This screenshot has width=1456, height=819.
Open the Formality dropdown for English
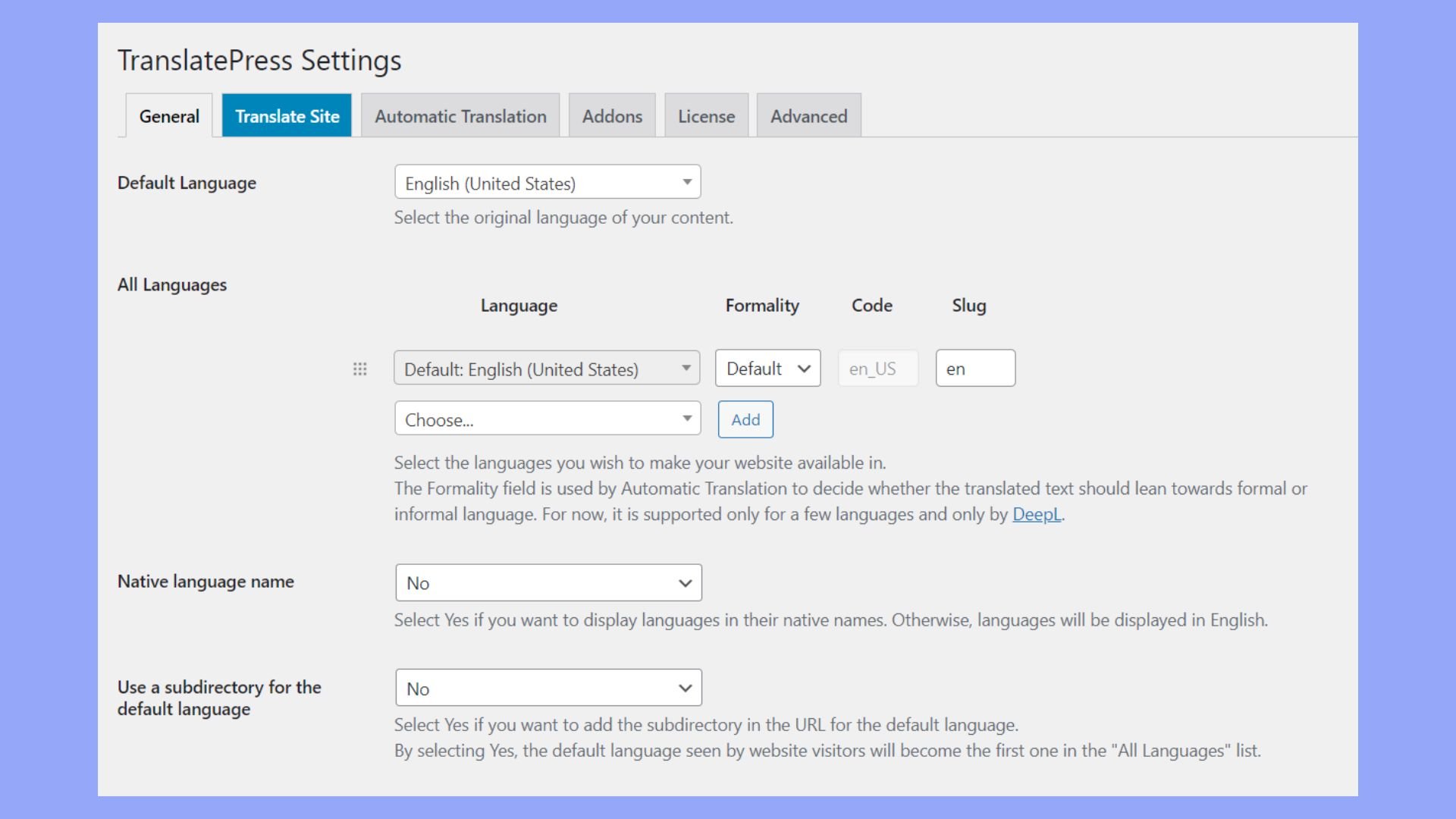(767, 368)
